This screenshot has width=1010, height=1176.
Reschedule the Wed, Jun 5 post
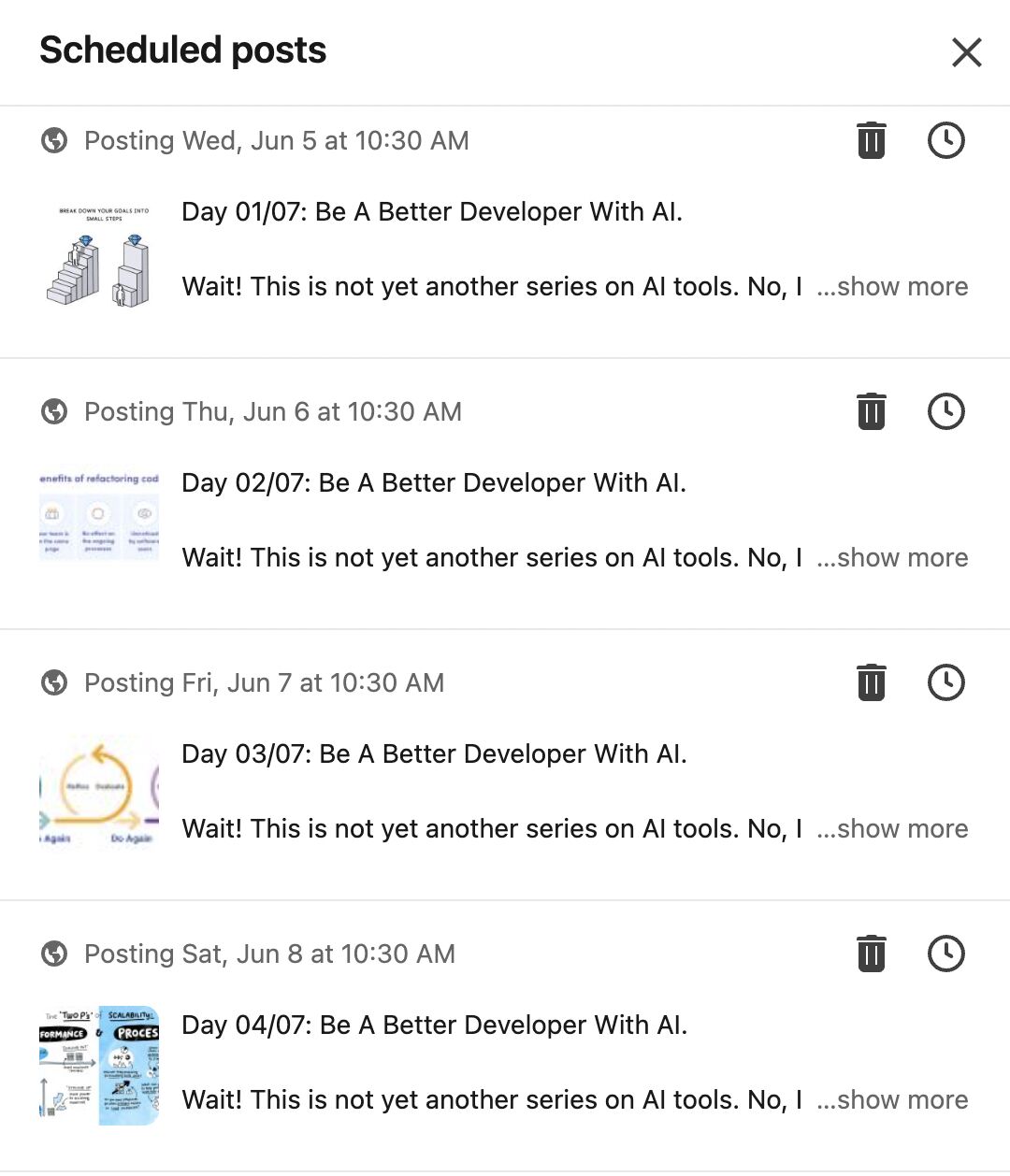(x=945, y=141)
